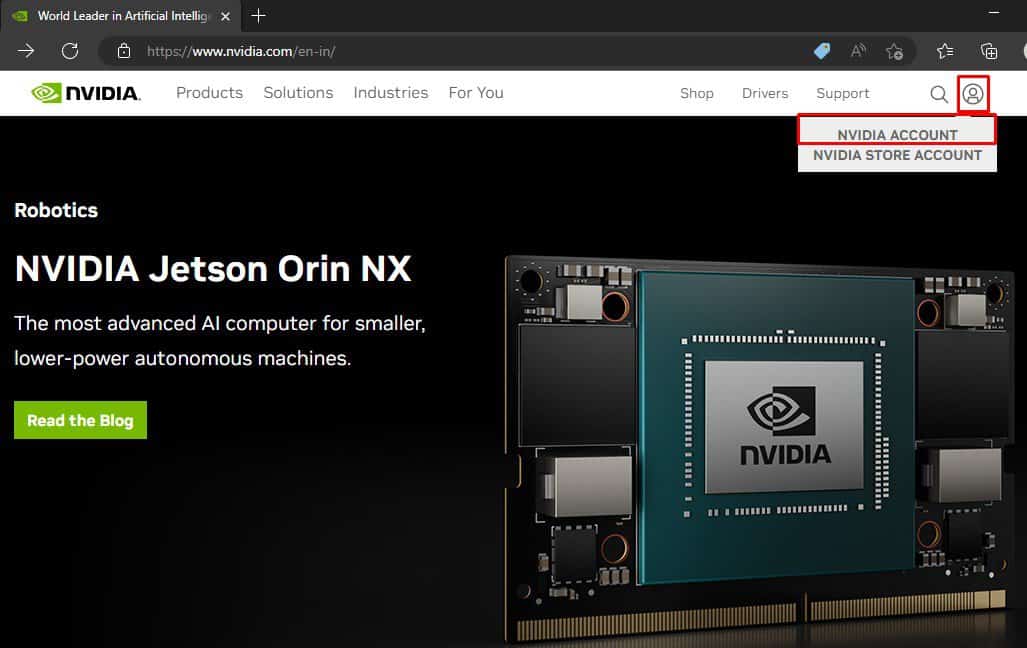1027x648 pixels.
Task: Open the For You menu
Action: click(476, 93)
